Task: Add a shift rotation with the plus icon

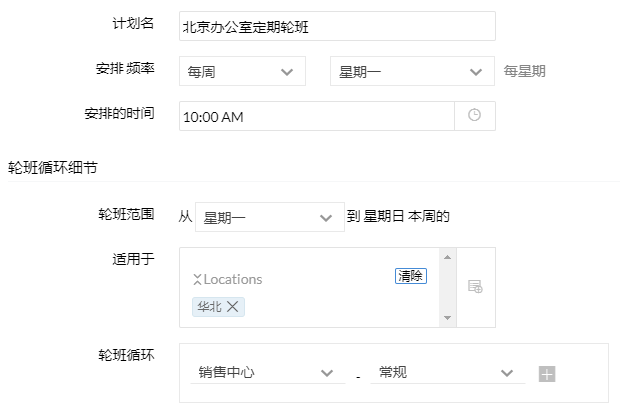Action: point(547,374)
